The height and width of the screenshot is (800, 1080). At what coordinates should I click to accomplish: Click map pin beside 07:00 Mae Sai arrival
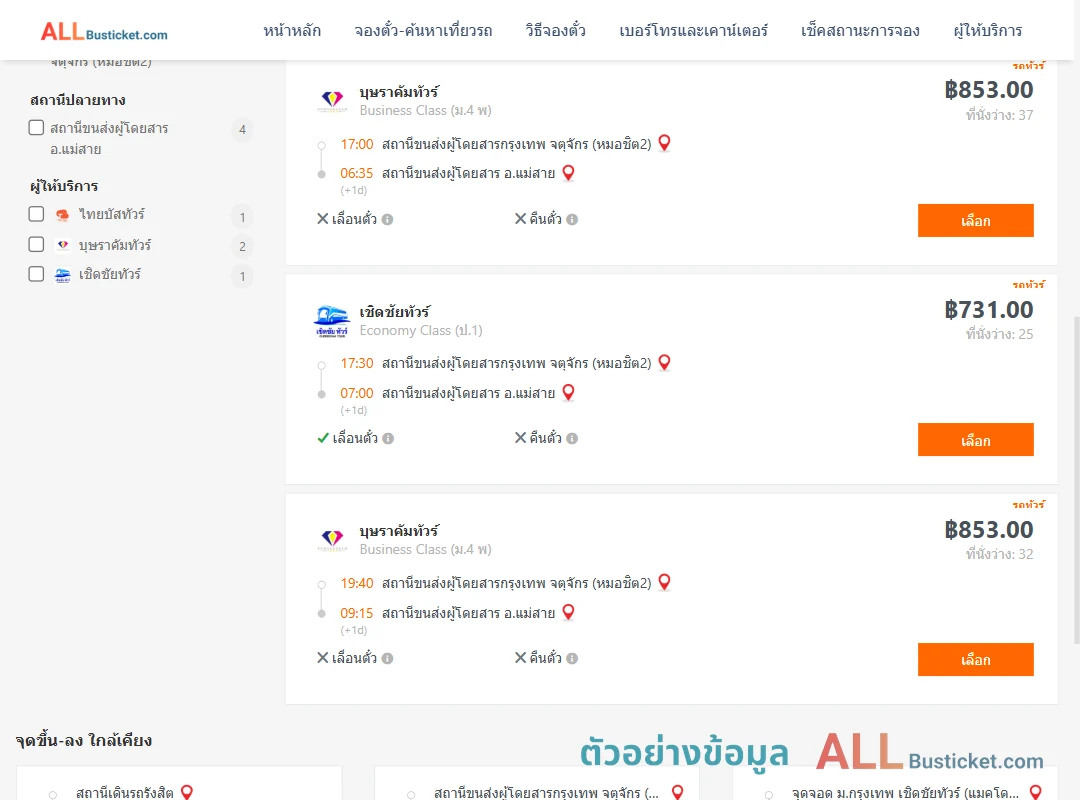tap(568, 393)
